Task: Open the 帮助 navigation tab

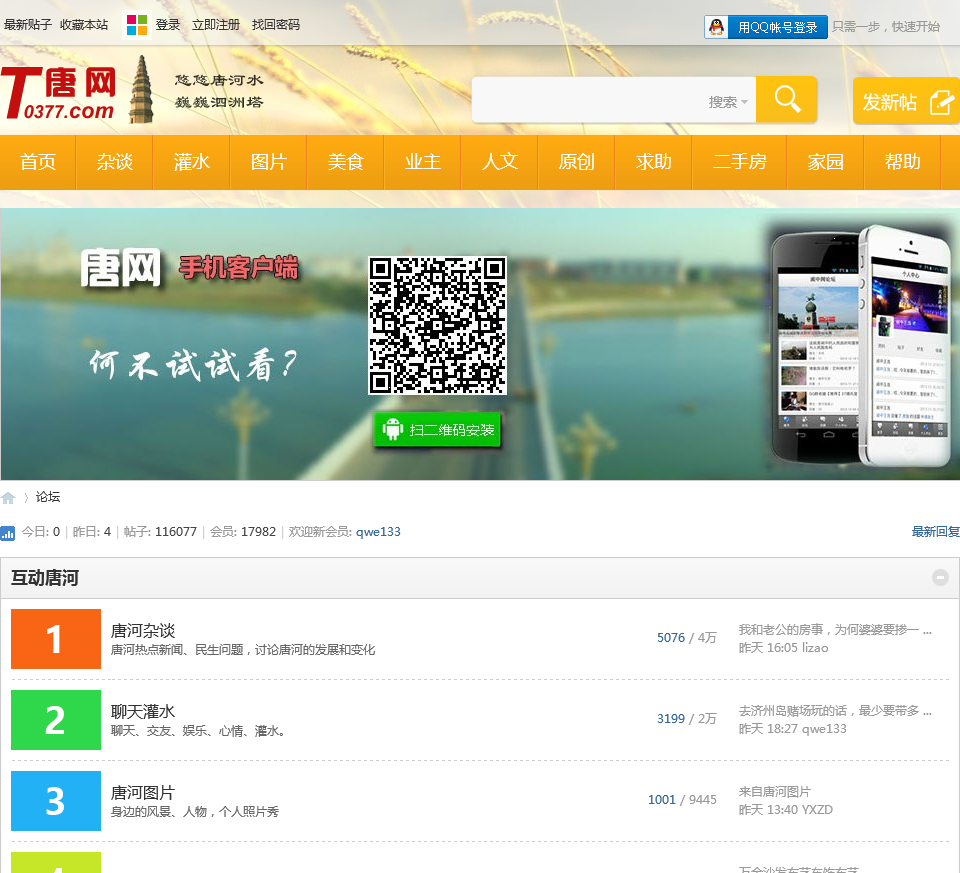Action: pos(902,162)
